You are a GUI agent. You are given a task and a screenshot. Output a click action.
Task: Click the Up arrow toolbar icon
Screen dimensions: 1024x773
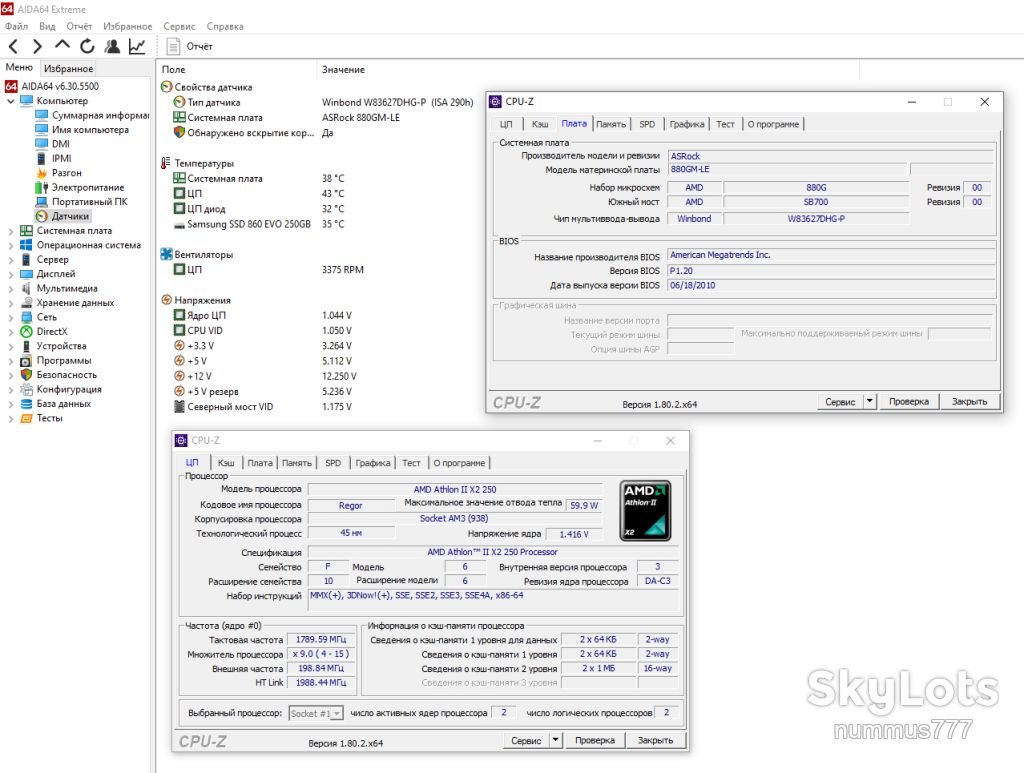tap(62, 45)
